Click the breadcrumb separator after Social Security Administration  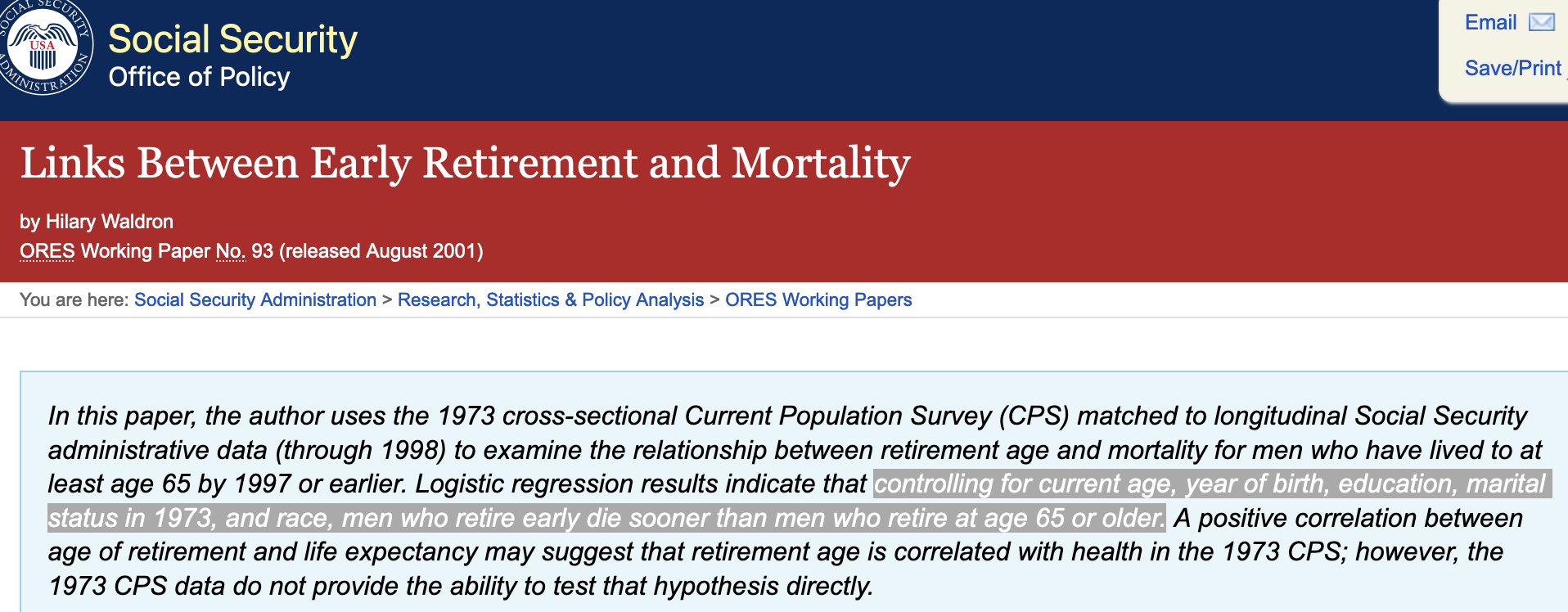(x=387, y=300)
